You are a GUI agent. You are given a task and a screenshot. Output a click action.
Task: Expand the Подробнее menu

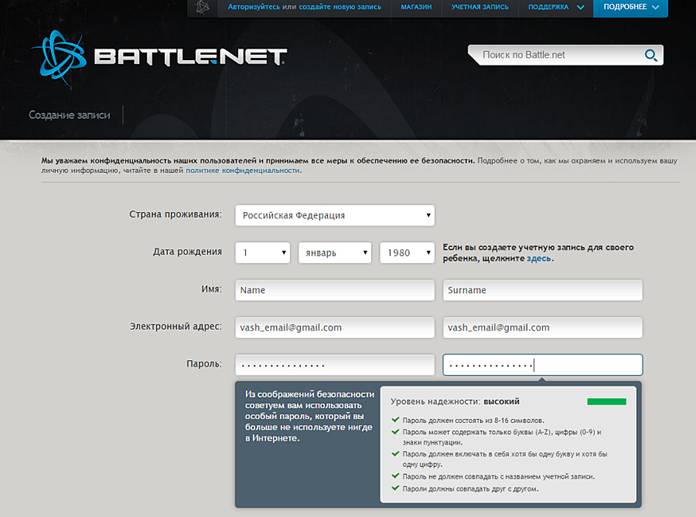pyautogui.click(x=630, y=8)
